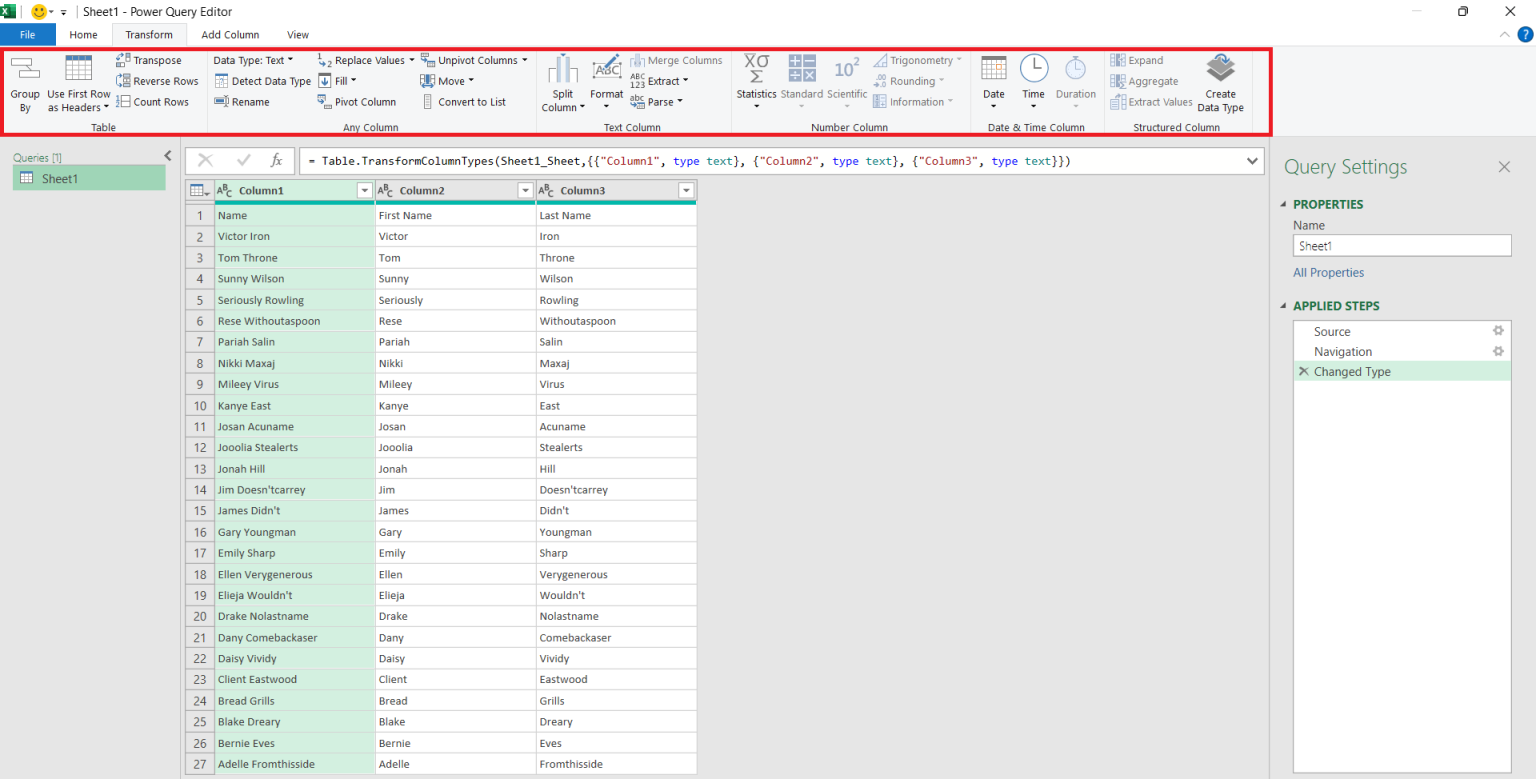Click Use First Row as Headers icon
The image size is (1536, 779).
tap(79, 70)
